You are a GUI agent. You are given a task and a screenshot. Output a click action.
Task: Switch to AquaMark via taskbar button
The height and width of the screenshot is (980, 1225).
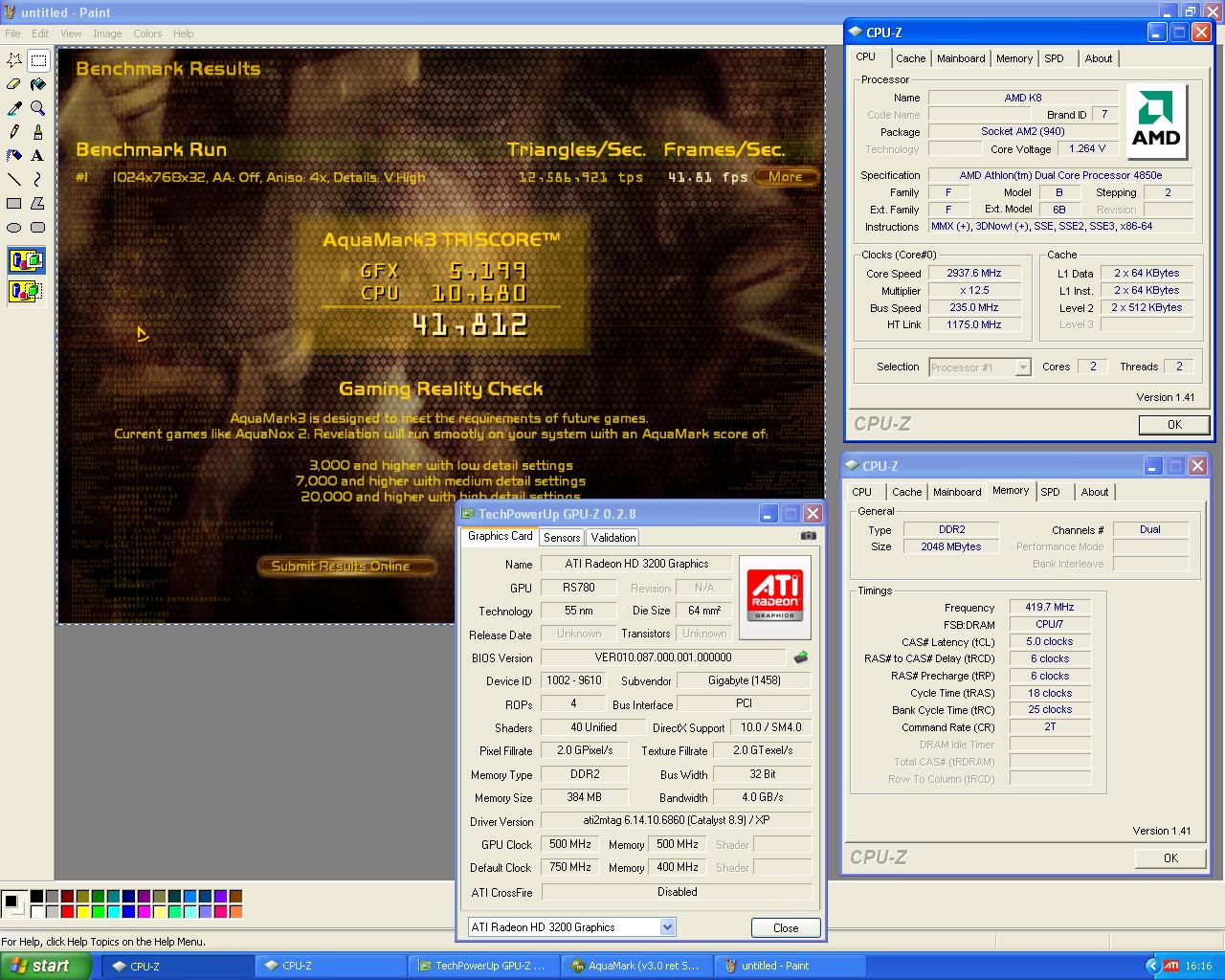(x=635, y=966)
